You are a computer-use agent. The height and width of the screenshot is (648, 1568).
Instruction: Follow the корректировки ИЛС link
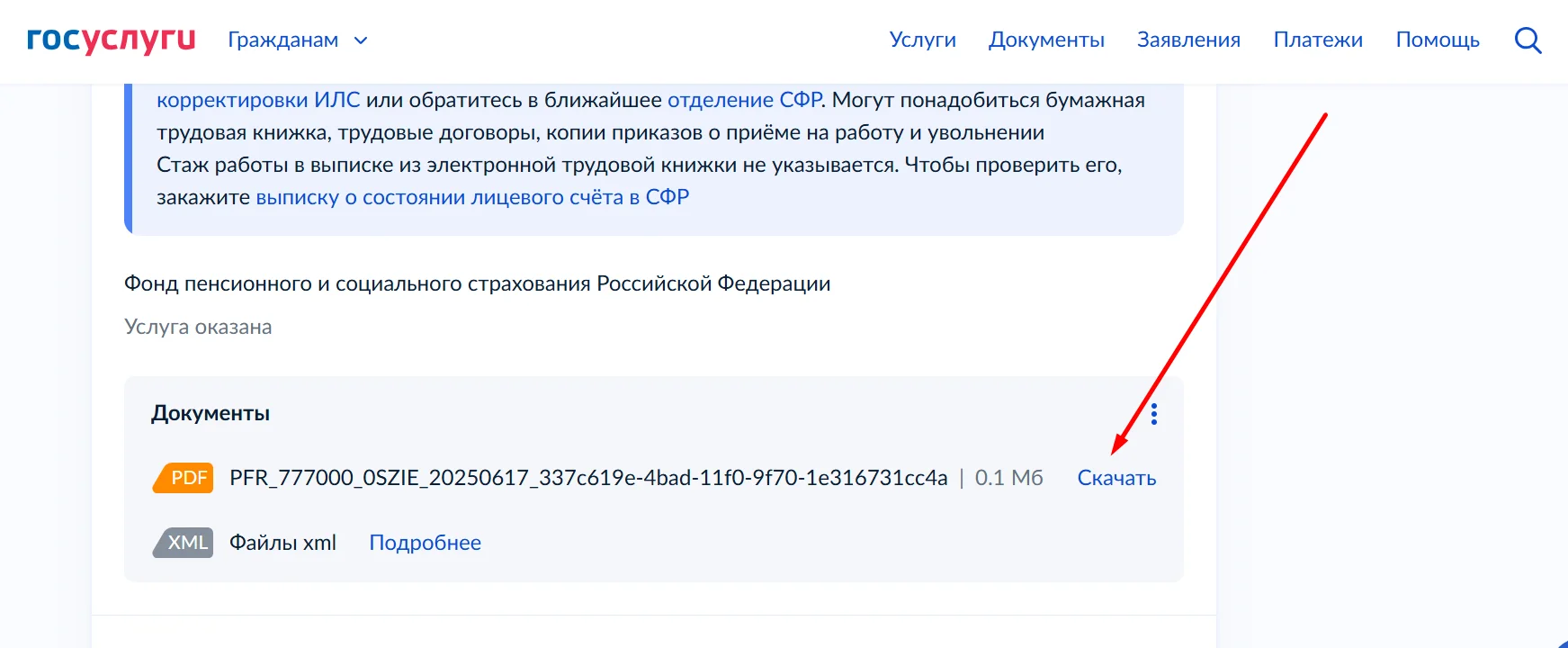[258, 100]
